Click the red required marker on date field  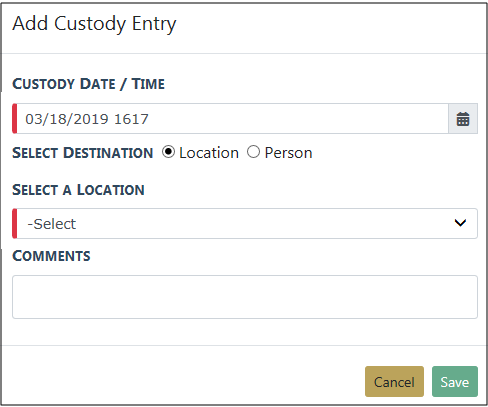15,119
